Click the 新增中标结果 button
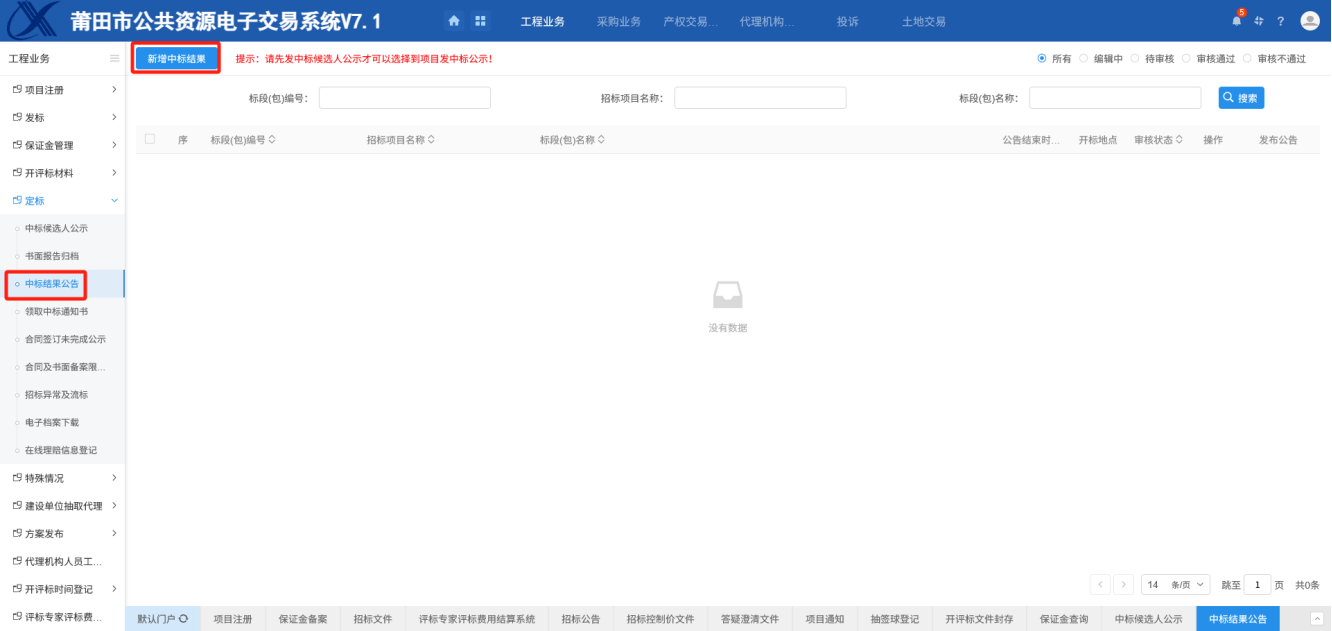The height and width of the screenshot is (631, 1332). tap(176, 59)
